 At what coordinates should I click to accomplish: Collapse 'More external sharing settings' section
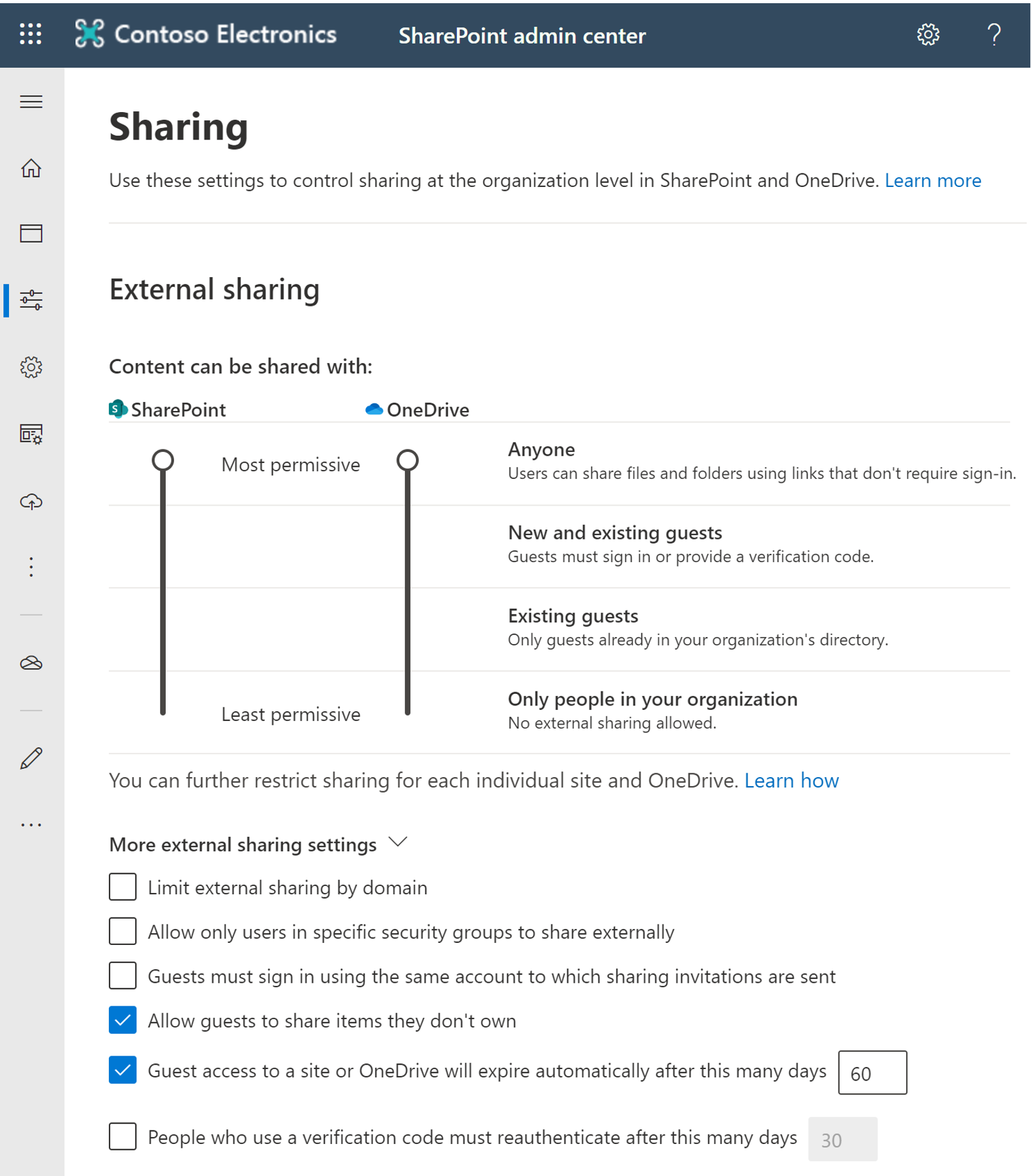tap(398, 842)
